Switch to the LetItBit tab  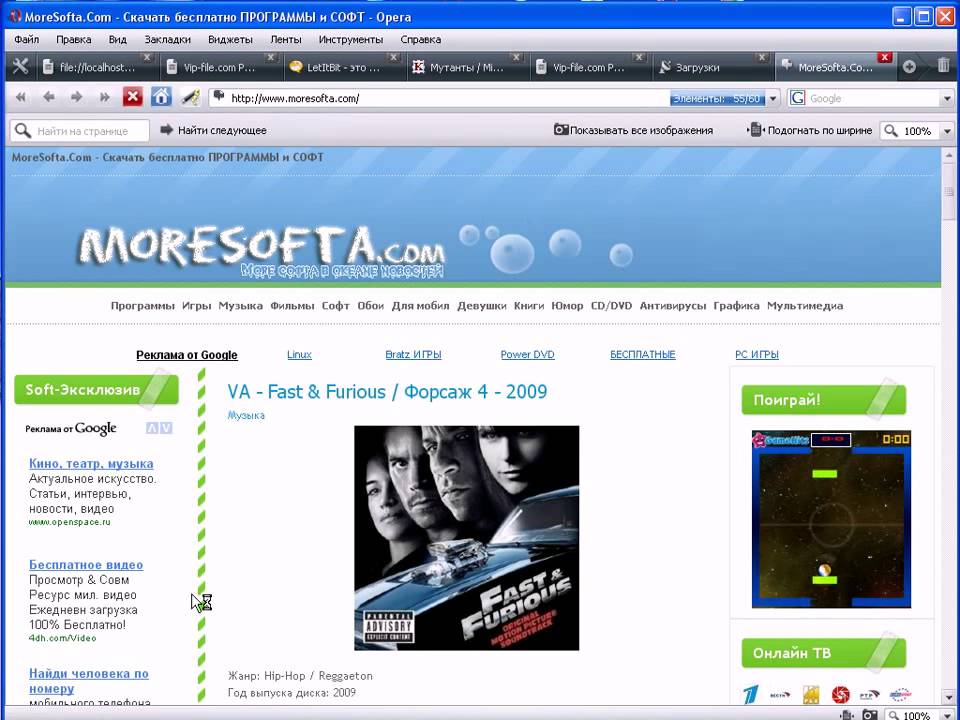click(343, 67)
